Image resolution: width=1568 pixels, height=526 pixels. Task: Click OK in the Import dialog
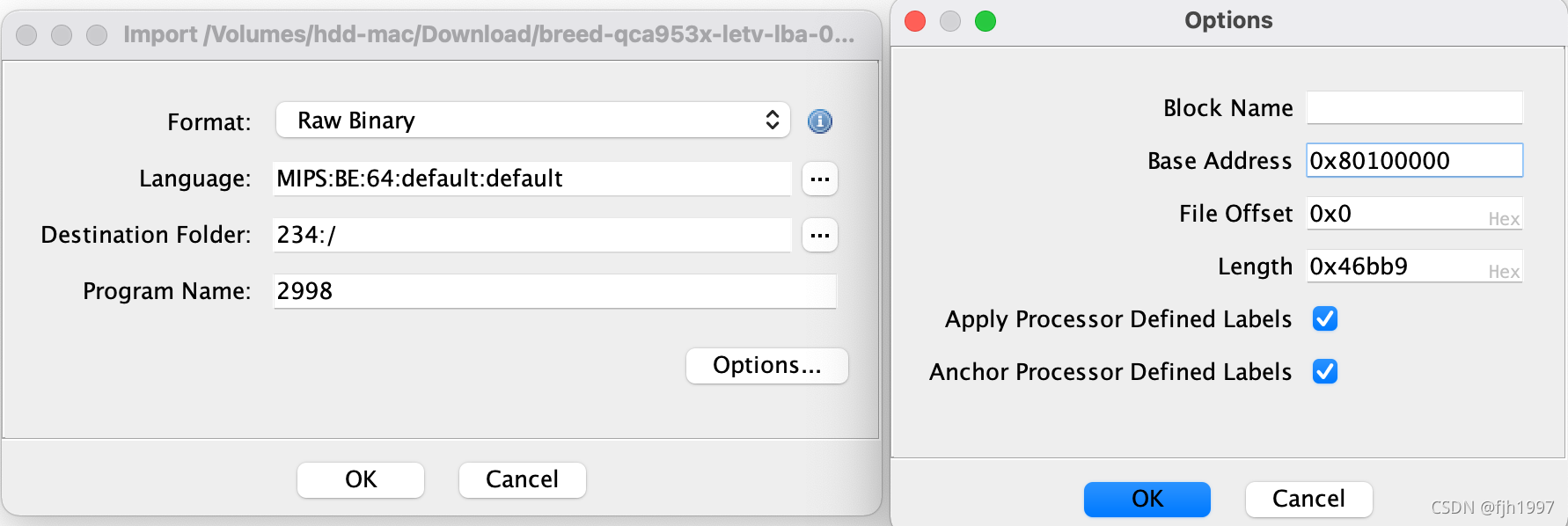tap(361, 479)
